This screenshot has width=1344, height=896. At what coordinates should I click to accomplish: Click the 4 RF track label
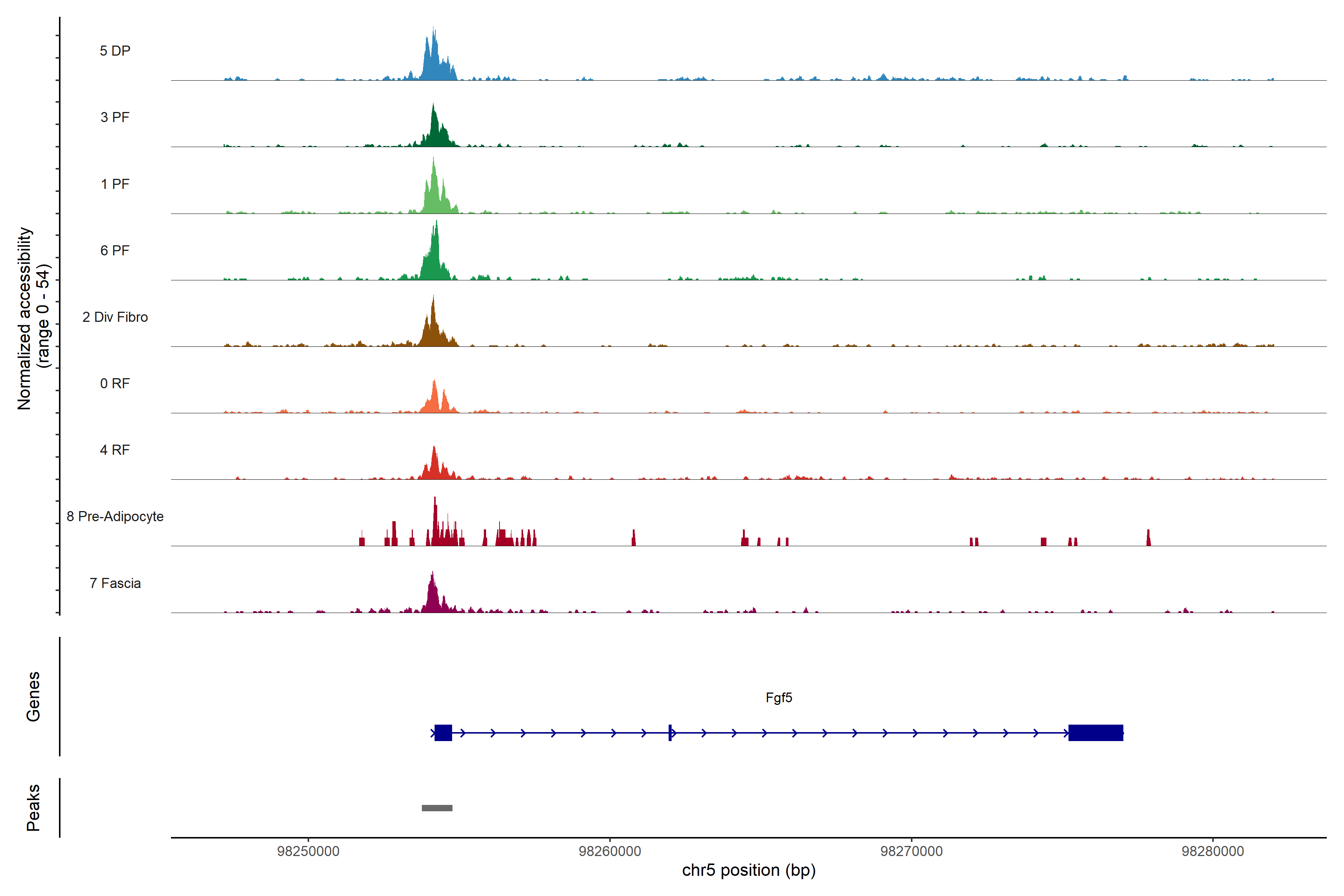[115, 450]
